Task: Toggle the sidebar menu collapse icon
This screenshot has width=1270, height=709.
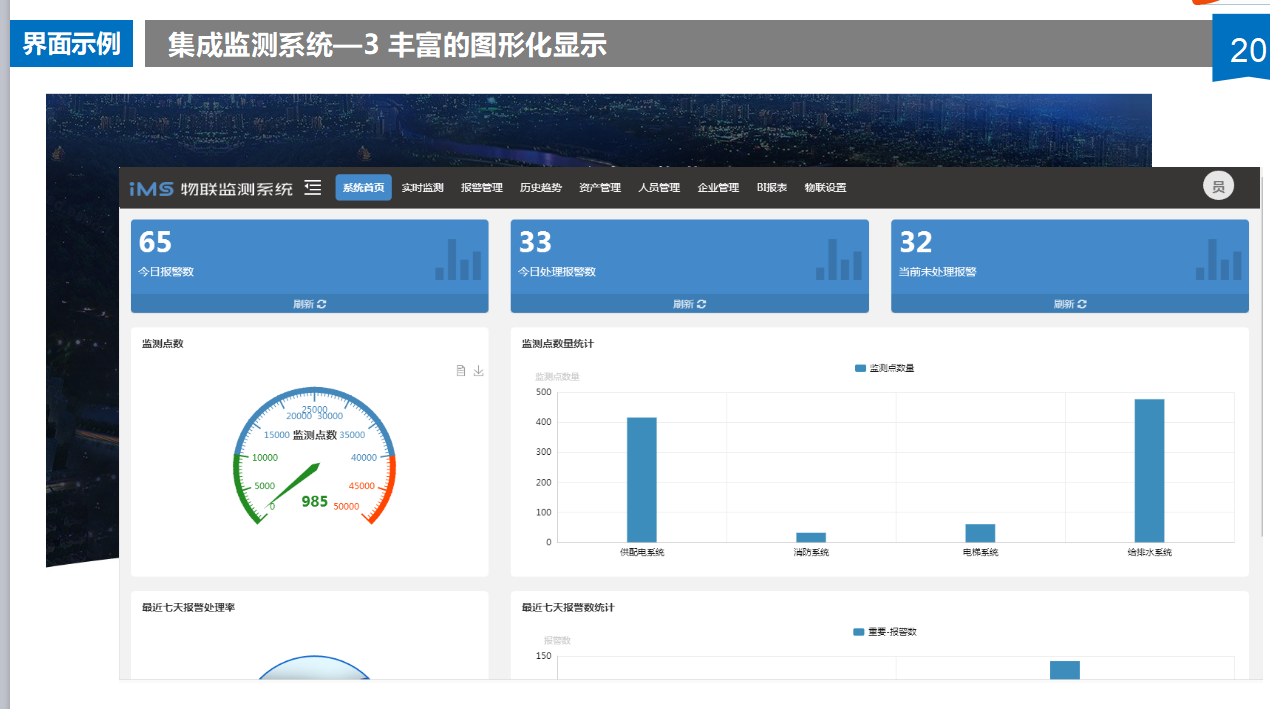Action: (313, 188)
